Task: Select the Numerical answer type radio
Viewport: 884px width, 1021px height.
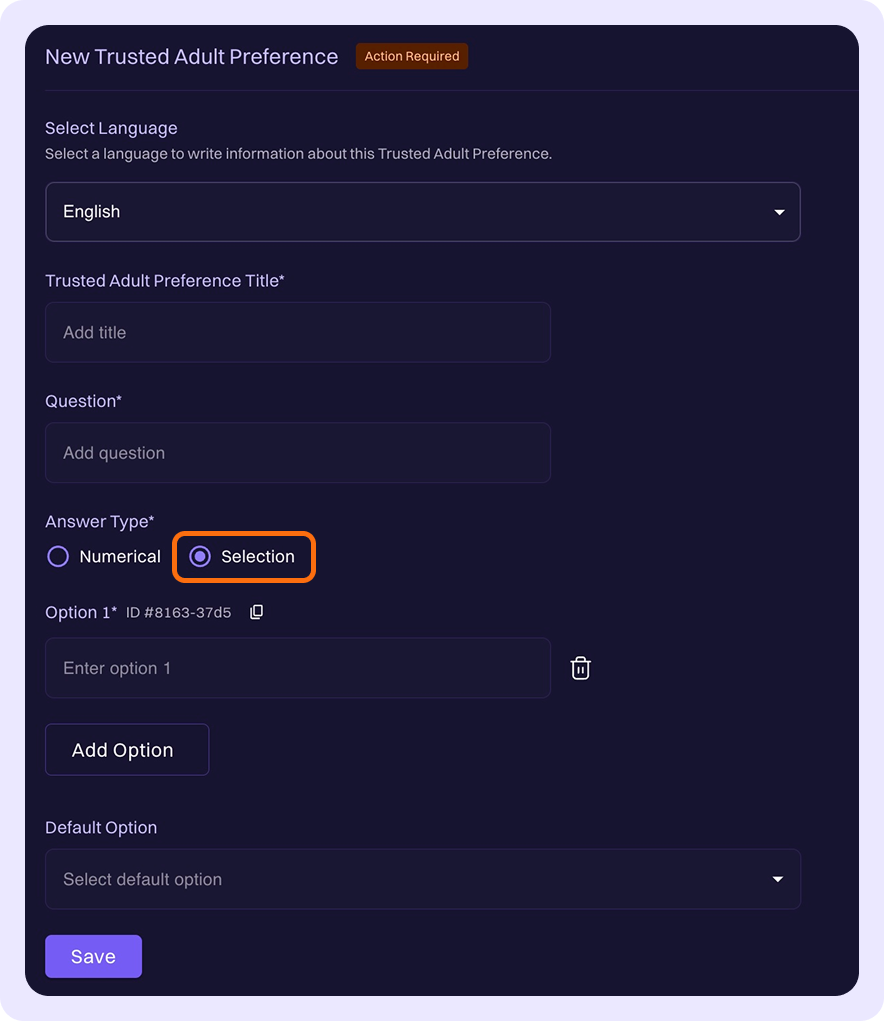Action: [x=58, y=557]
